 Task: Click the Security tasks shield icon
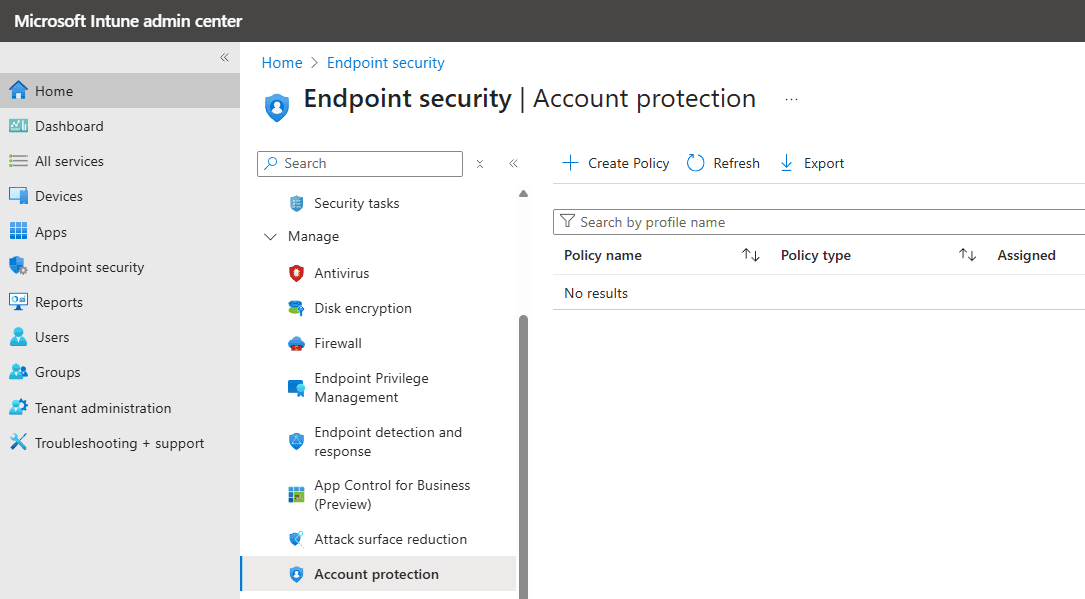[296, 203]
